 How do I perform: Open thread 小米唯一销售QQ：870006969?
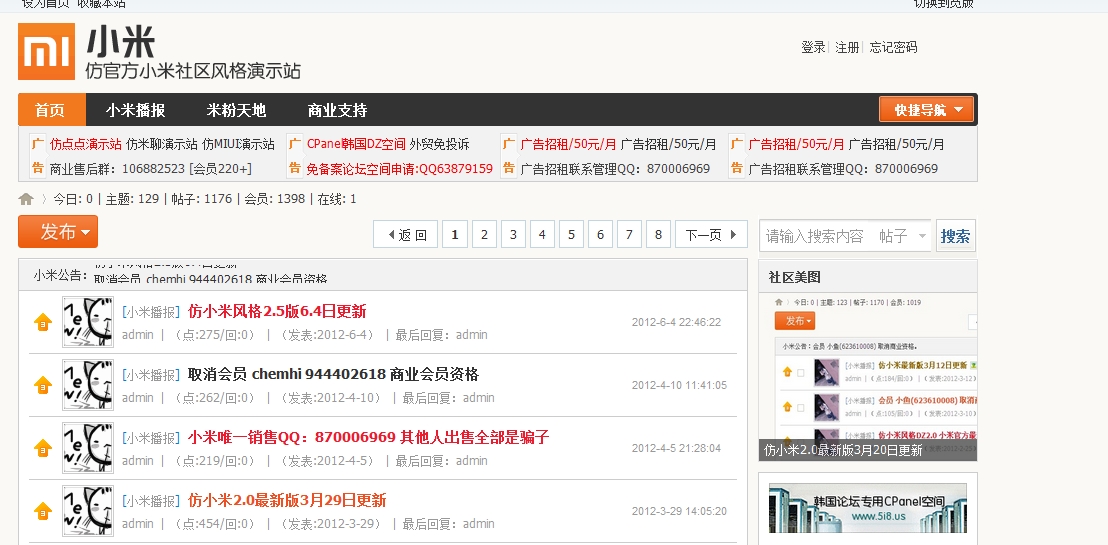coord(368,437)
